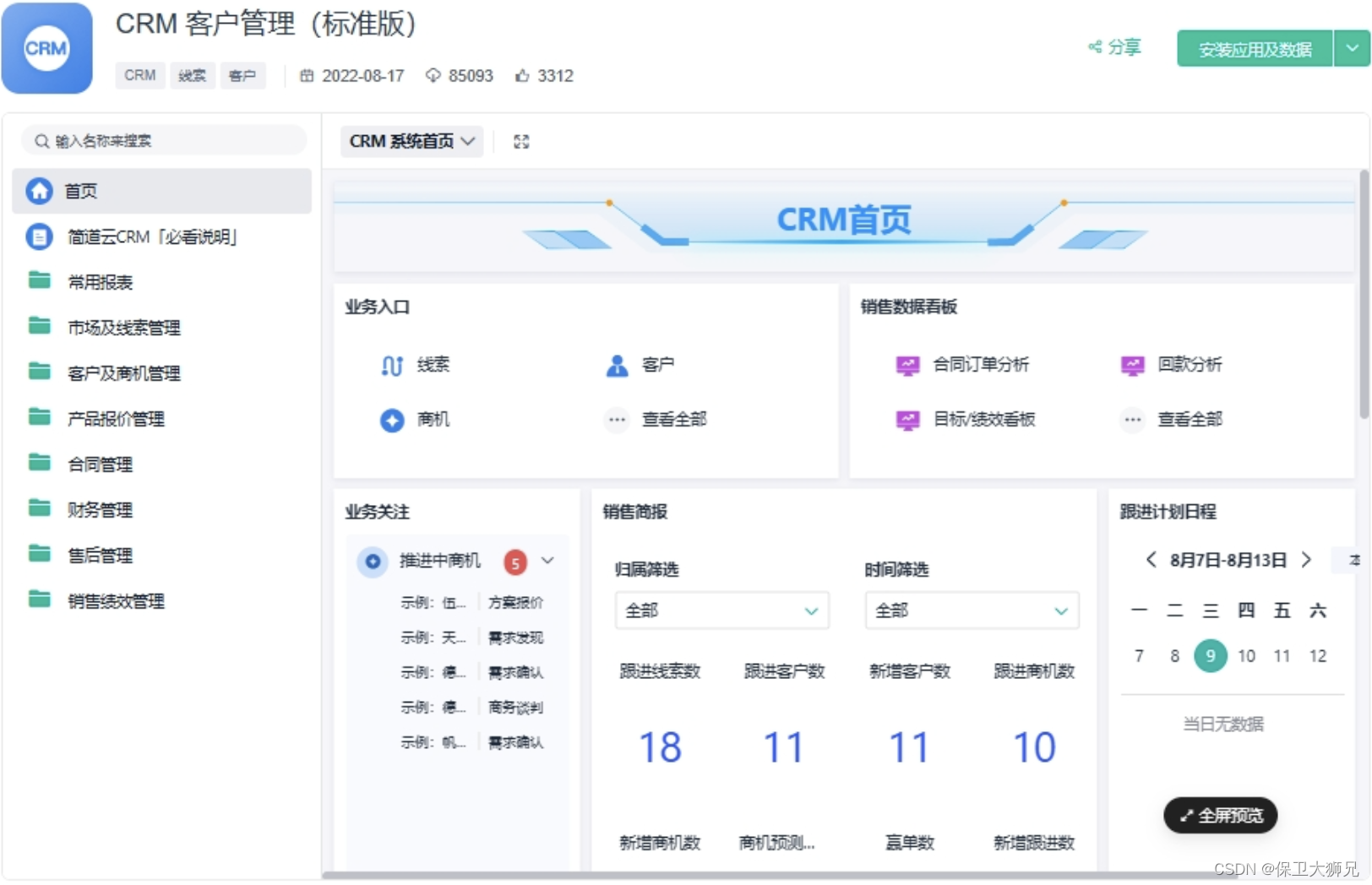This screenshot has height=885, width=1372.
Task: Click the download count cloud icon
Action: [x=433, y=76]
